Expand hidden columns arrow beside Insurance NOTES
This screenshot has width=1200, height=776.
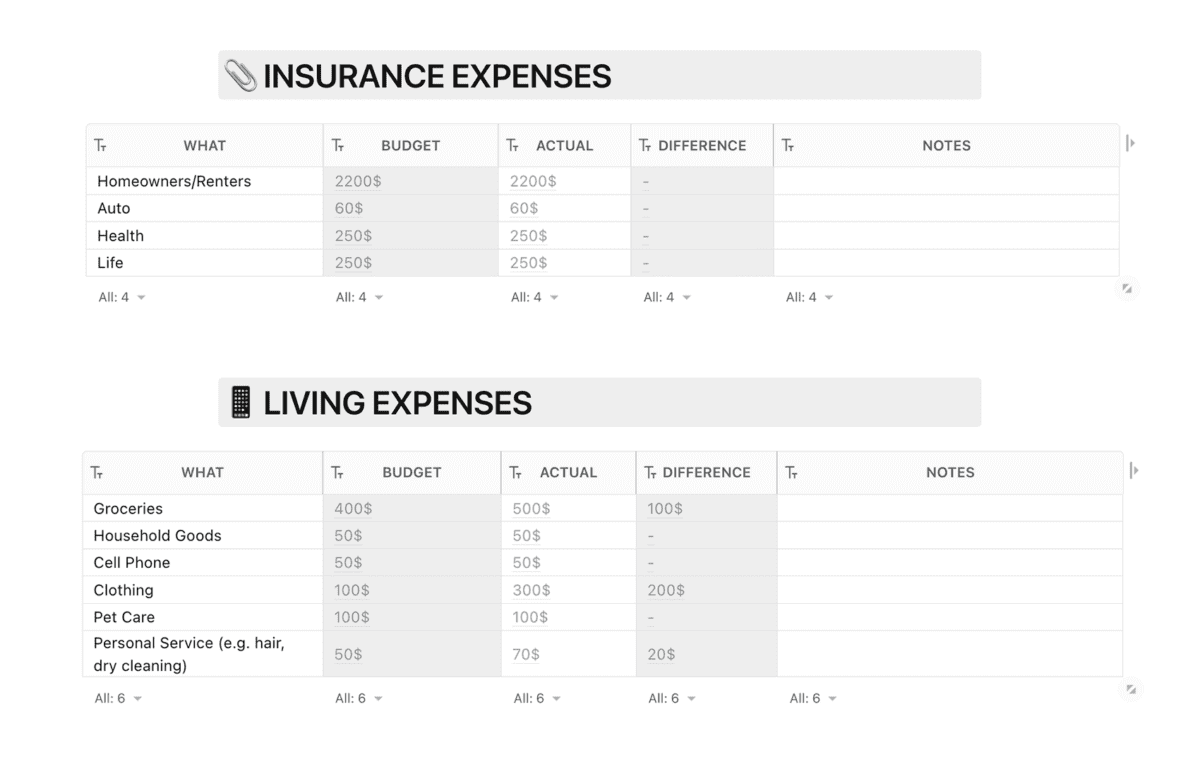tap(1131, 143)
